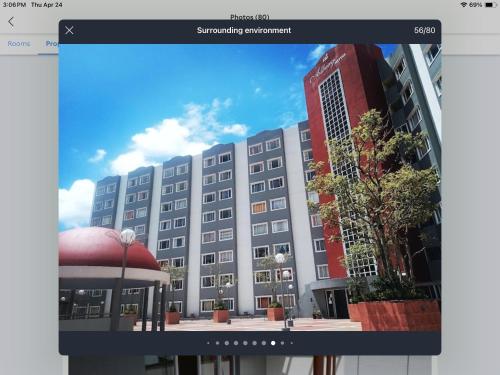Tap the 56/80 photo counter

tap(424, 30)
